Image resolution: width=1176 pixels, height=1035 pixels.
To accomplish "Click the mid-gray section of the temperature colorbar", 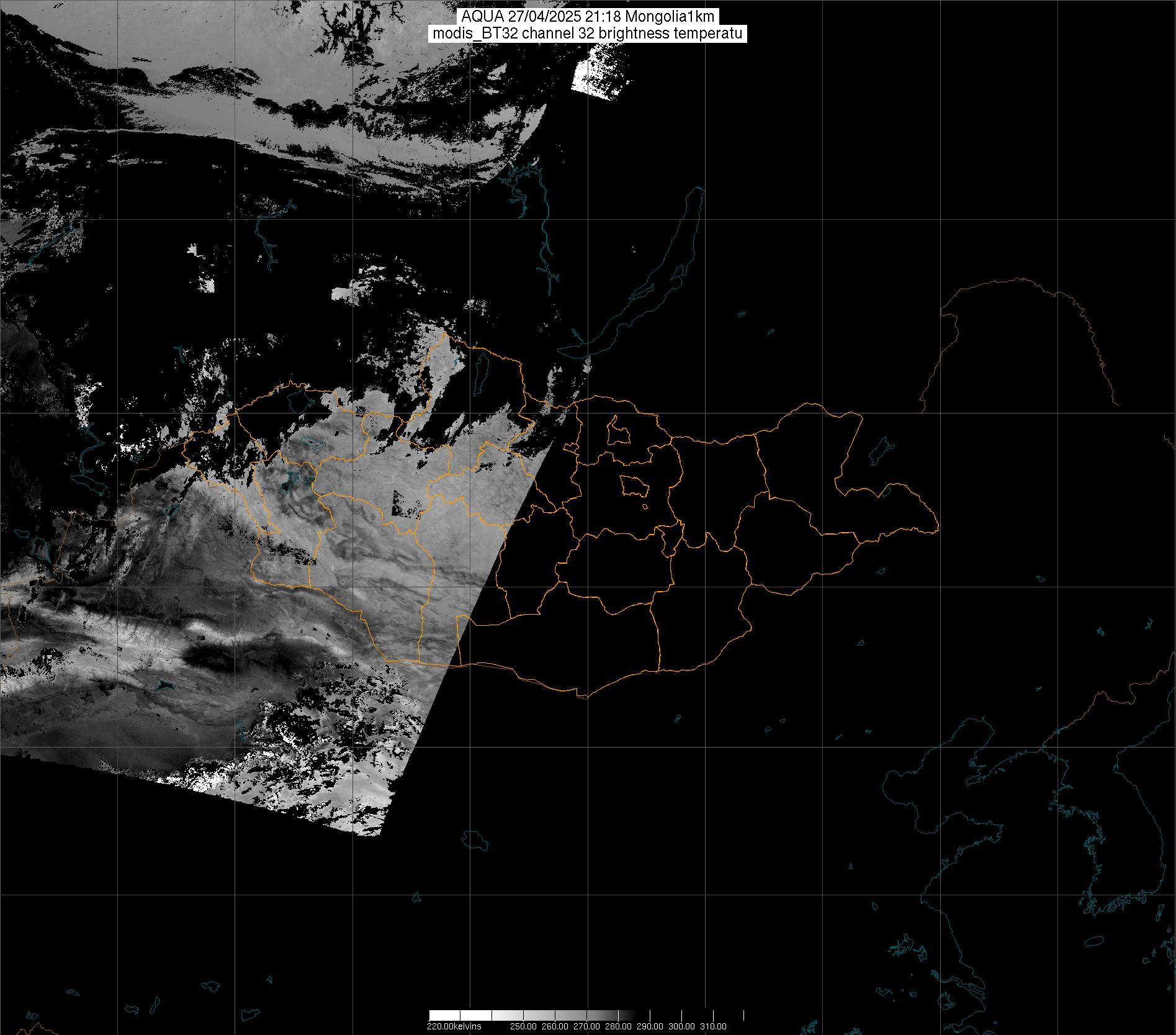I will click(571, 1015).
